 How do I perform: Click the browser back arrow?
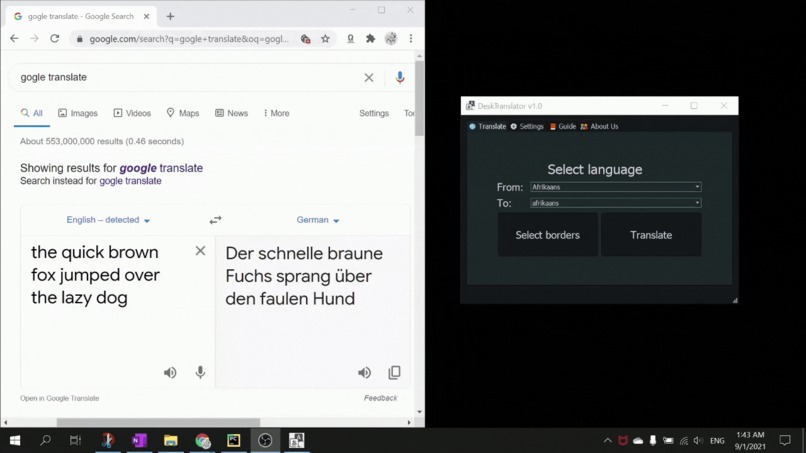tap(14, 39)
